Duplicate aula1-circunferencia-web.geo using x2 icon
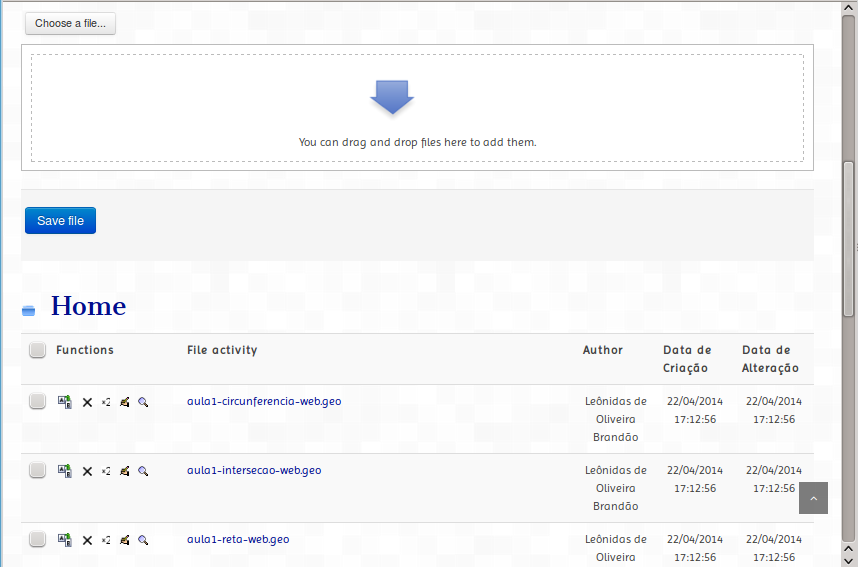Image resolution: width=858 pixels, height=567 pixels. (106, 402)
